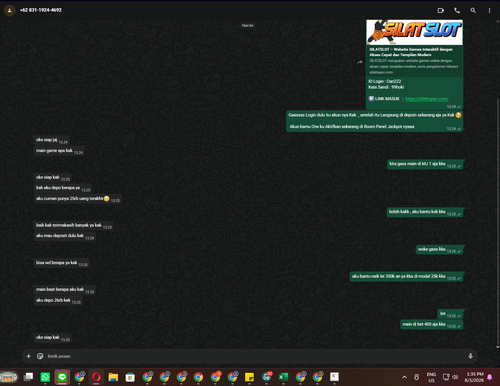The height and width of the screenshot is (386, 500).
Task: Click the 'aku bantu naik ke 350k' message
Action: [x=406, y=276]
